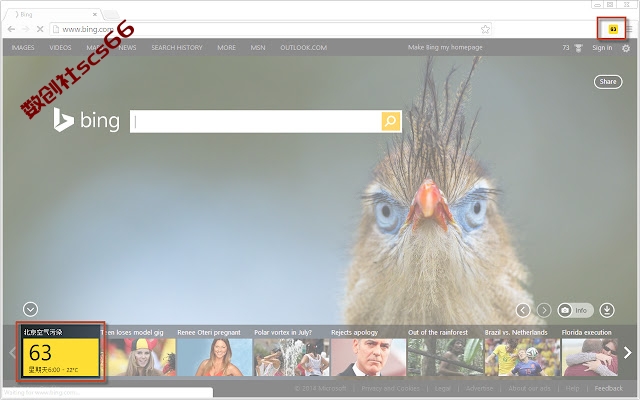Click Sign in
This screenshot has width=640, height=400.
click(602, 48)
